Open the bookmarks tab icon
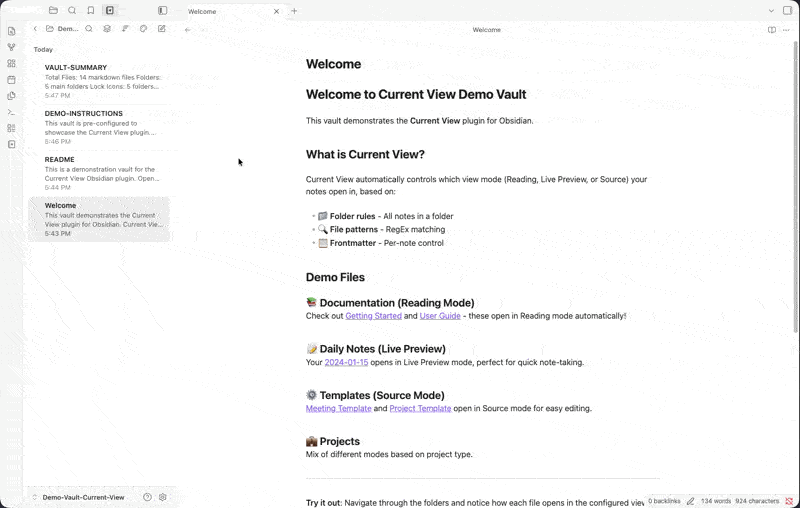Screen dimensions: 800x508 point(91,10)
